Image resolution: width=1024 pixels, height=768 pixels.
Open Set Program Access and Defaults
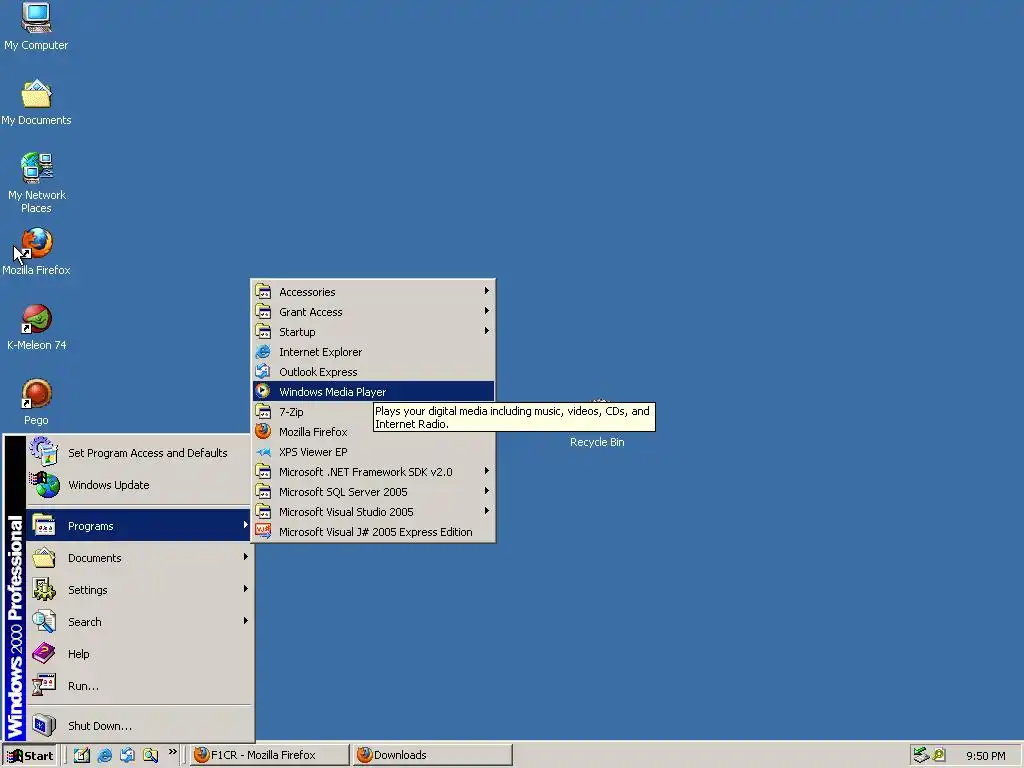(139, 453)
